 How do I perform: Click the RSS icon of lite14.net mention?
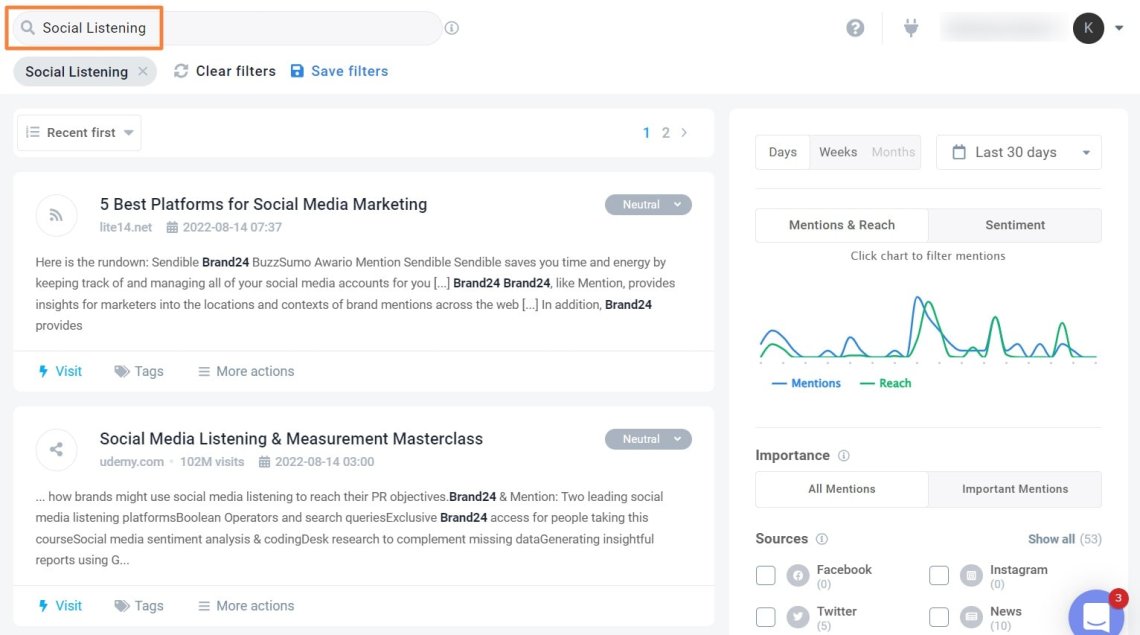coord(56,215)
